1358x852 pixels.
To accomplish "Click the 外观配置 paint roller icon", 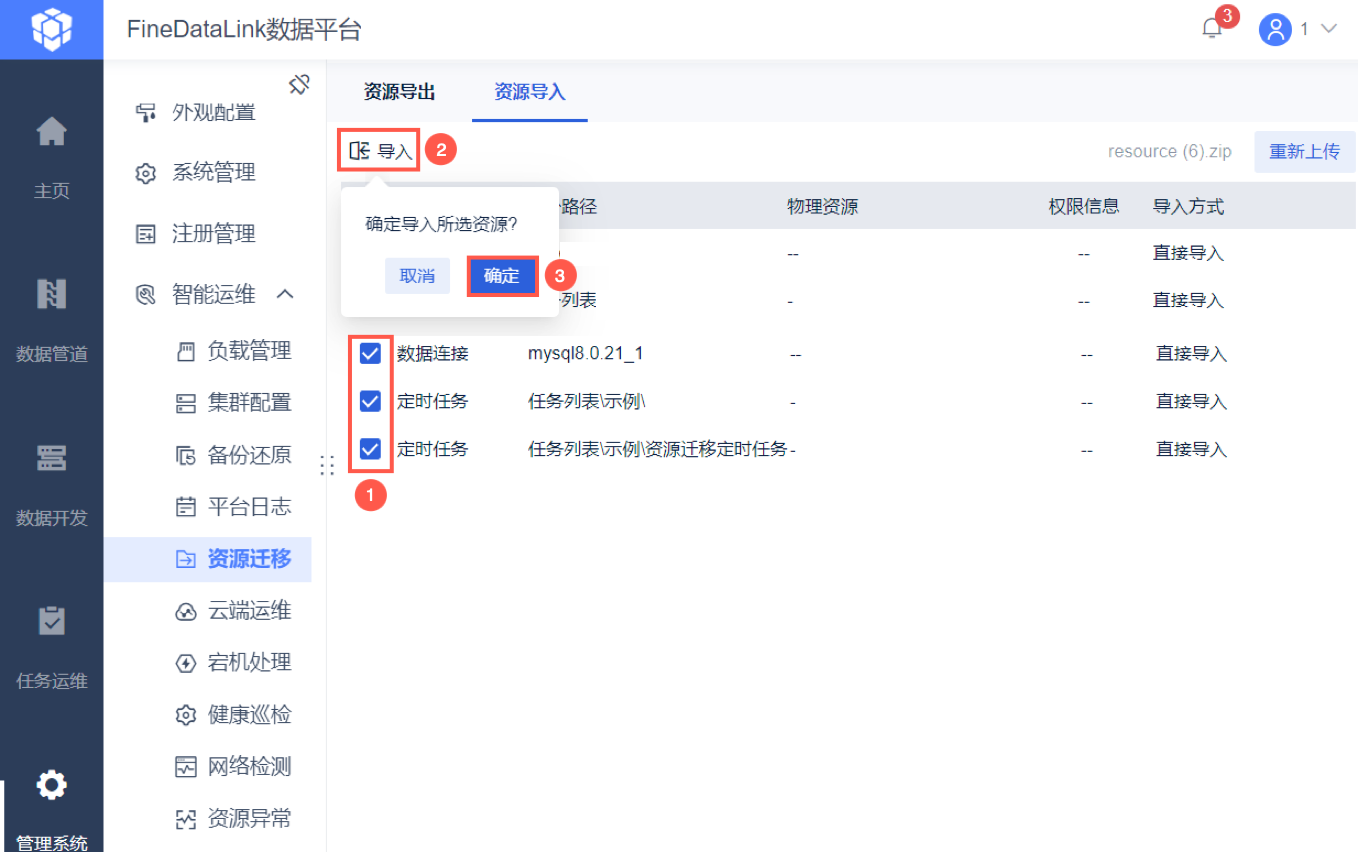I will point(146,113).
